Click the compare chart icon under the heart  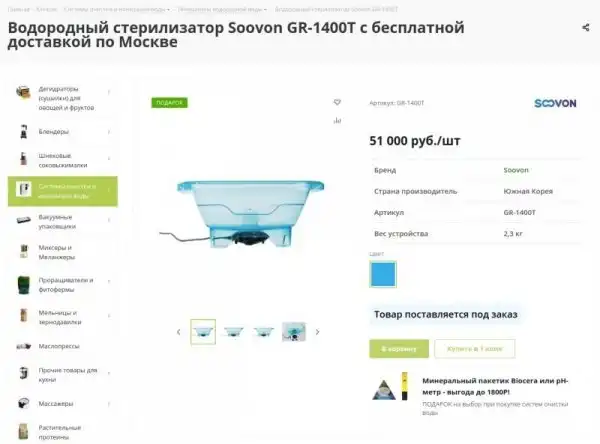tap(337, 121)
